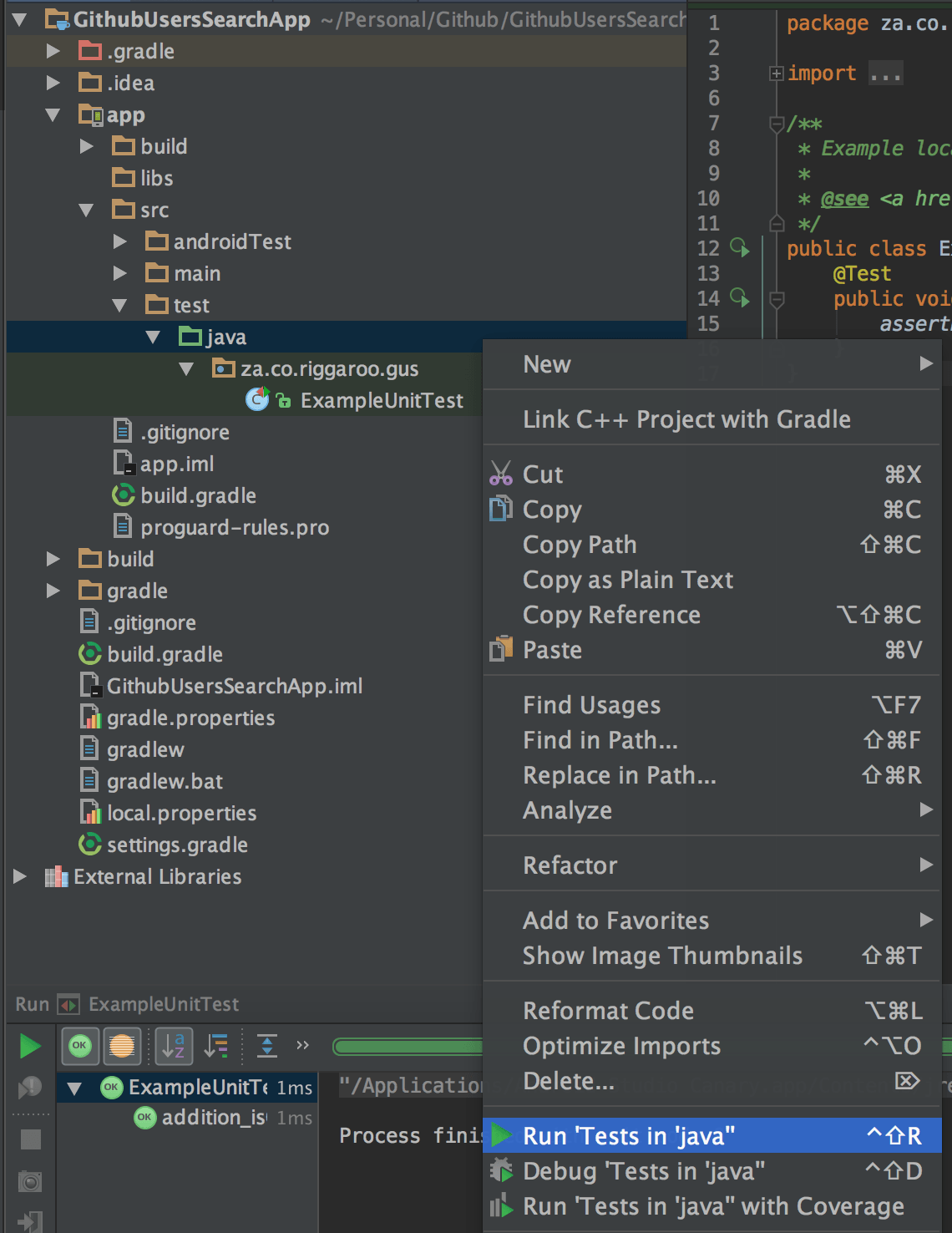Viewport: 952px width, 1233px height.
Task: Expand the androidTest folder
Action: click(x=119, y=241)
